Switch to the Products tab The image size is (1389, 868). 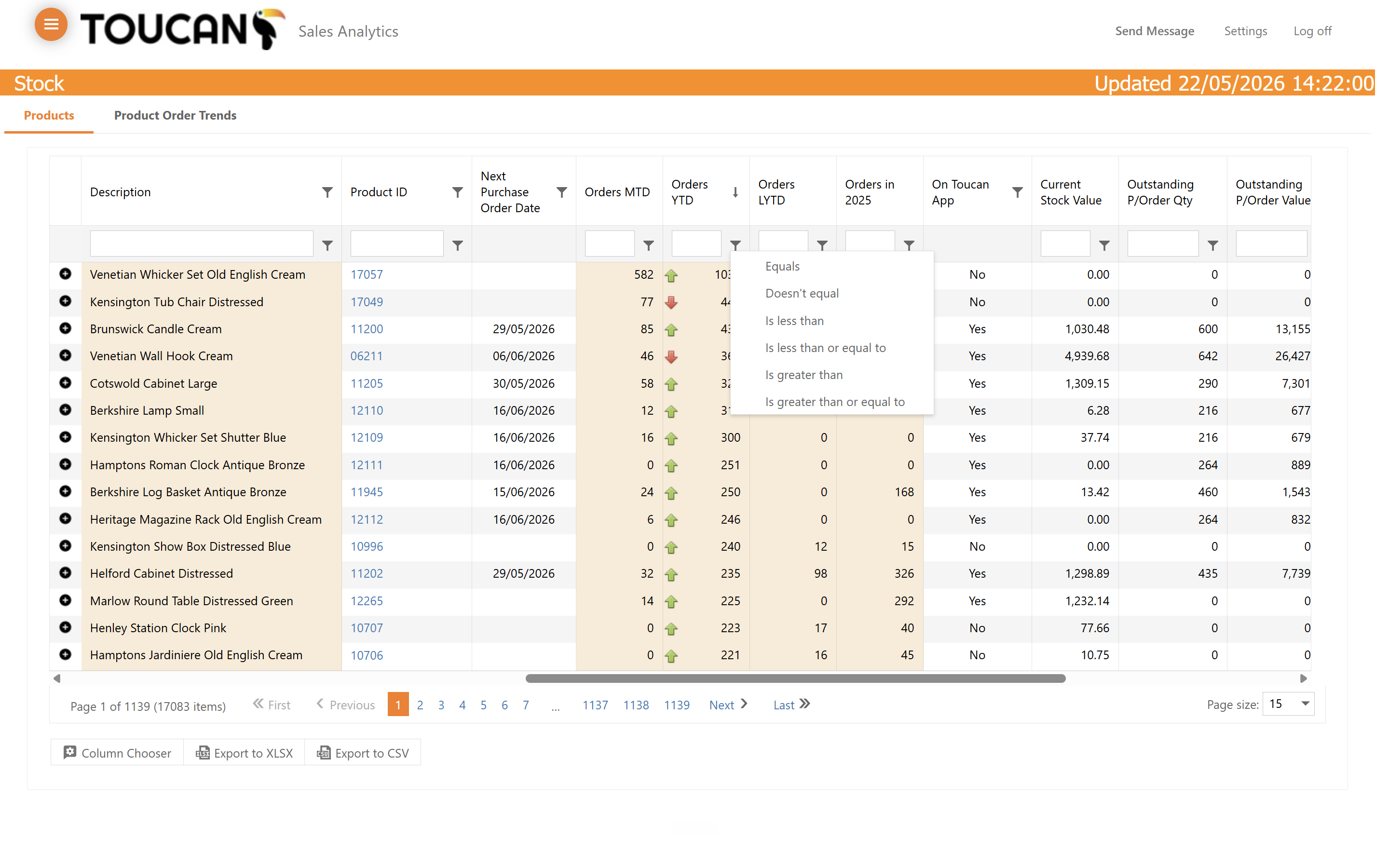pyautogui.click(x=49, y=115)
